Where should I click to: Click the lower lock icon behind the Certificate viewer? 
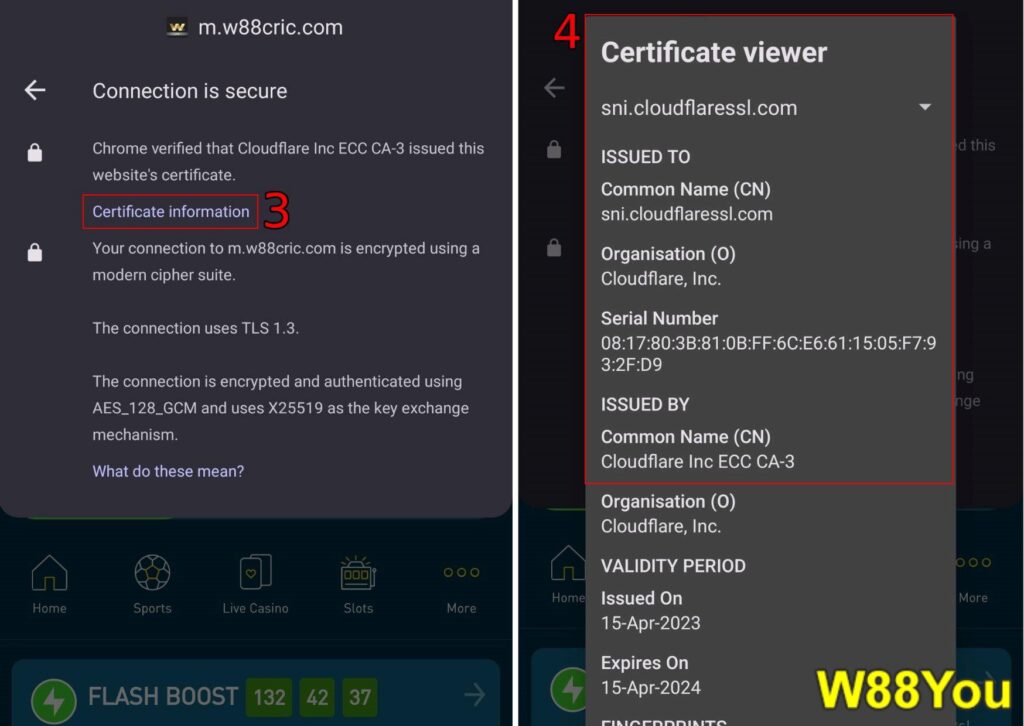[554, 248]
